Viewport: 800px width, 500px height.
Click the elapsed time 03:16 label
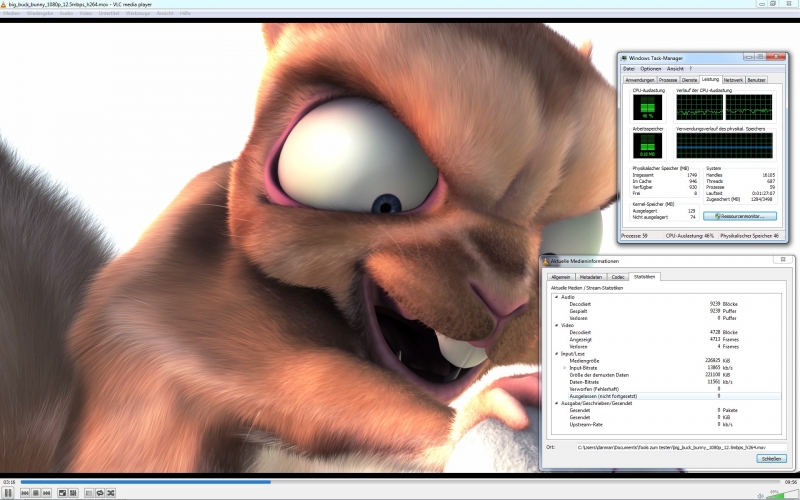[9, 482]
